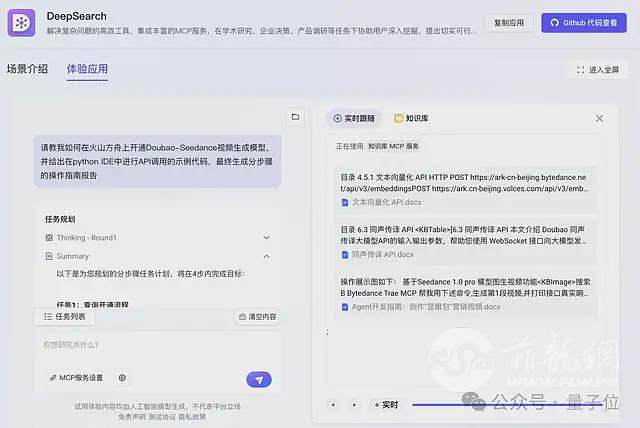Click the DeepSearch app logo icon
640x428 pixels.
(x=21, y=23)
